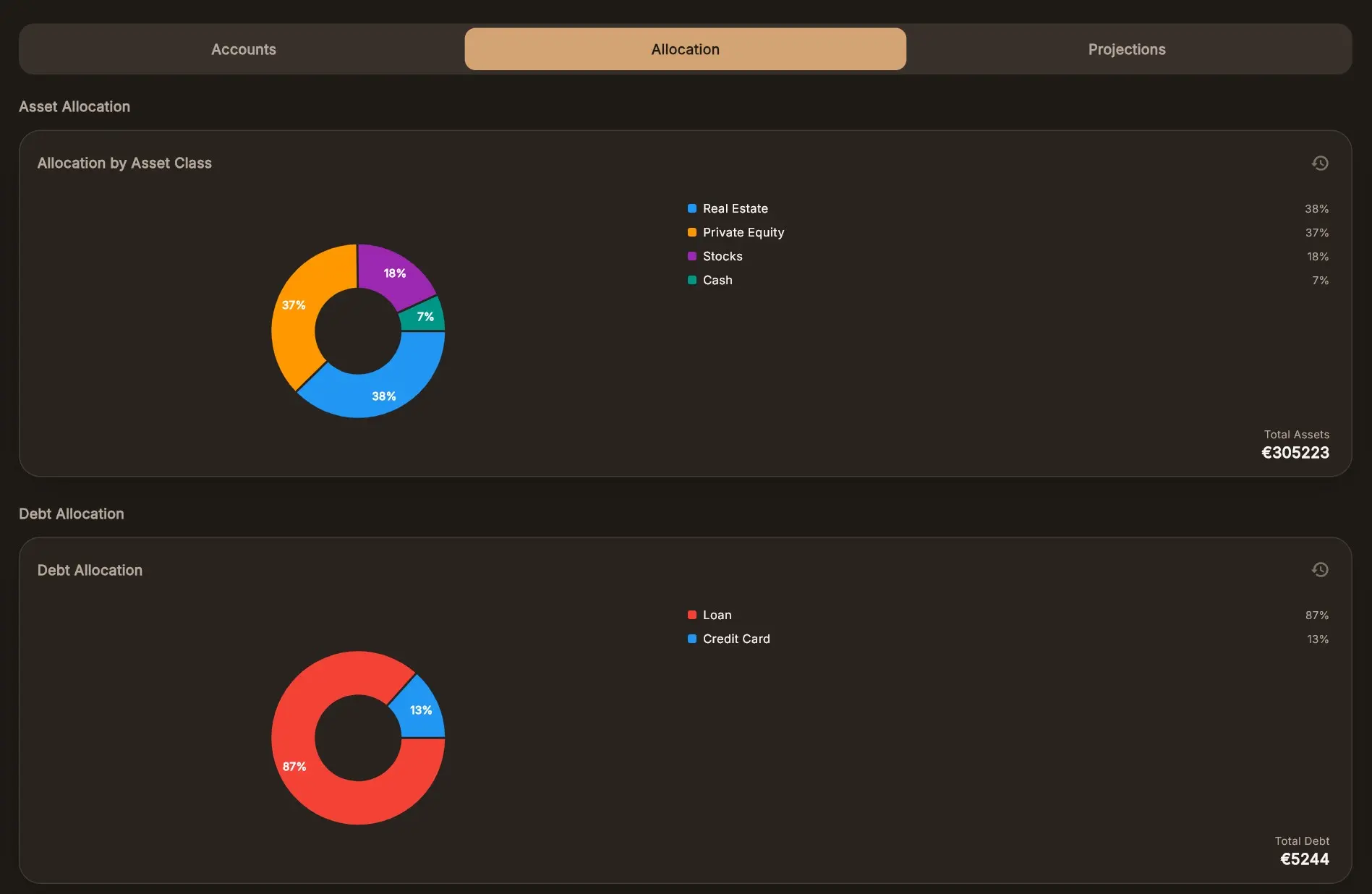Click the 18% value in Stocks row

tap(1318, 256)
